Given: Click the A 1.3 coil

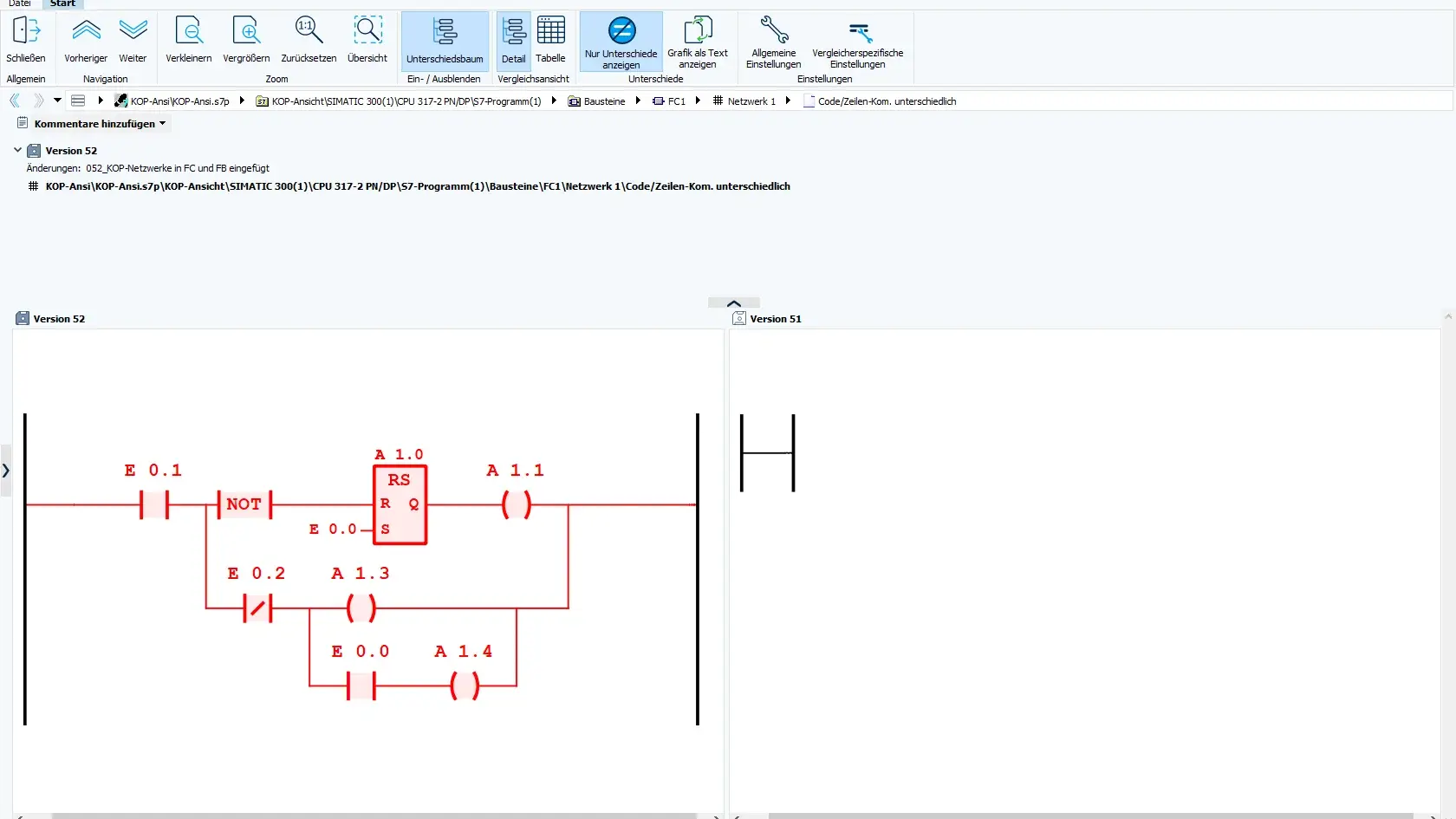Looking at the screenshot, I should 361,608.
